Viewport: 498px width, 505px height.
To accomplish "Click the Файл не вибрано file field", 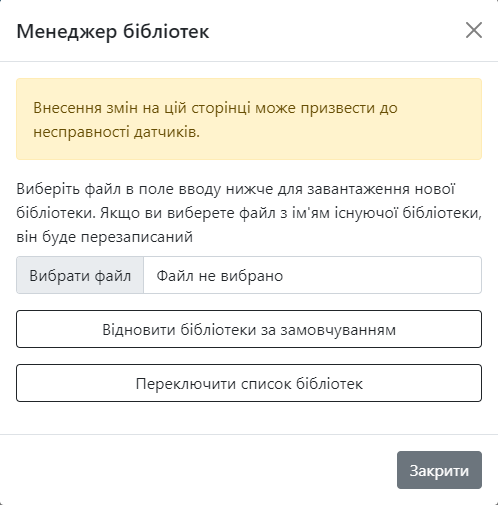I will 249,275.
